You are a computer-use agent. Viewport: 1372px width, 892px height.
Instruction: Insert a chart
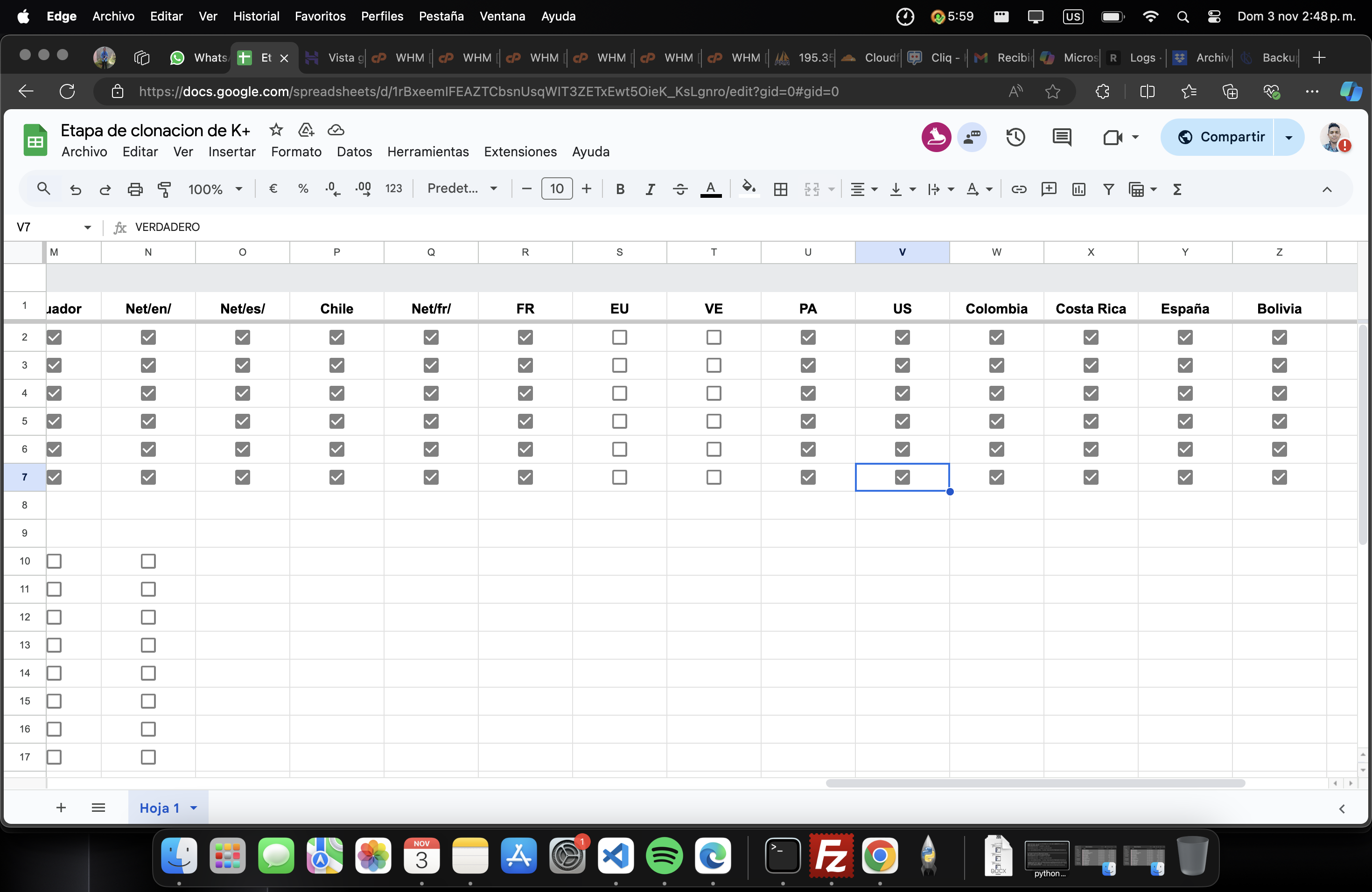1078,189
